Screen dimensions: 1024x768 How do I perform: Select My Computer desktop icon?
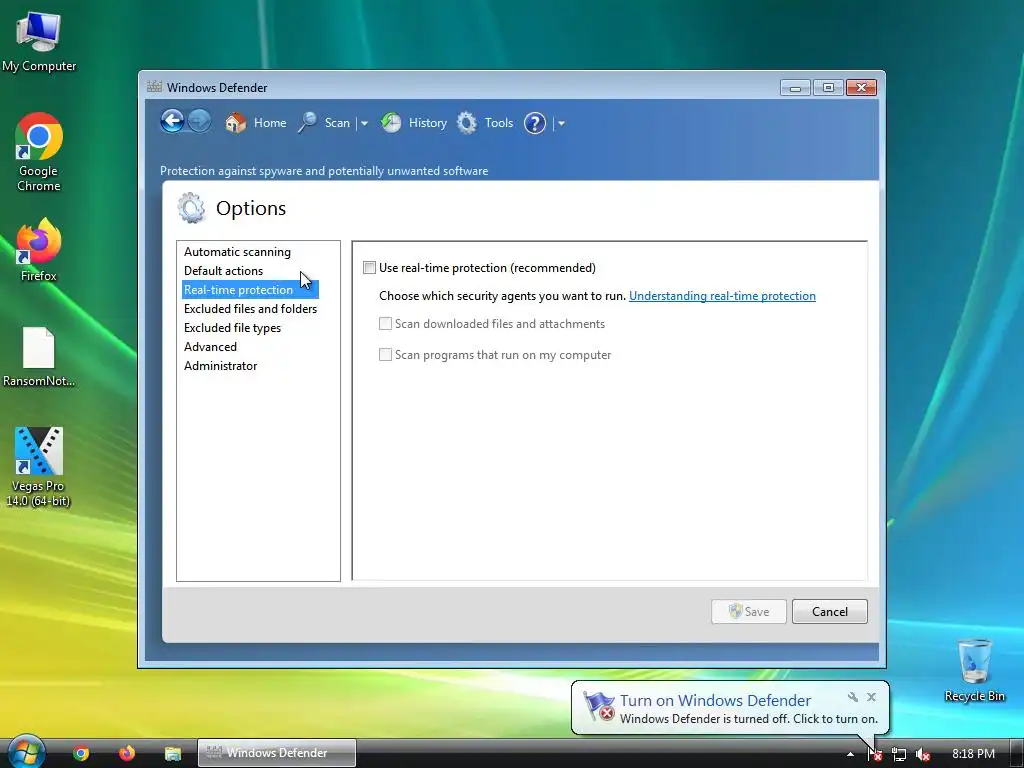[39, 42]
